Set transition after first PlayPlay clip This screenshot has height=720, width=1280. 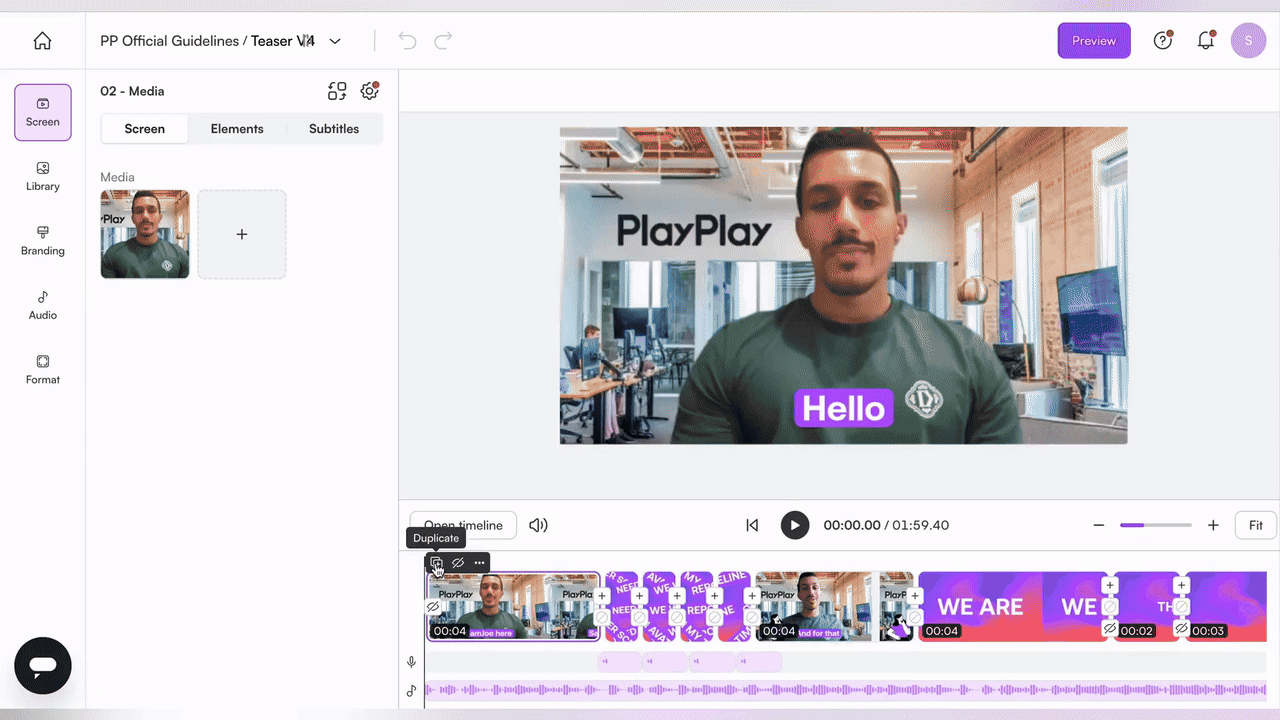(x=602, y=617)
